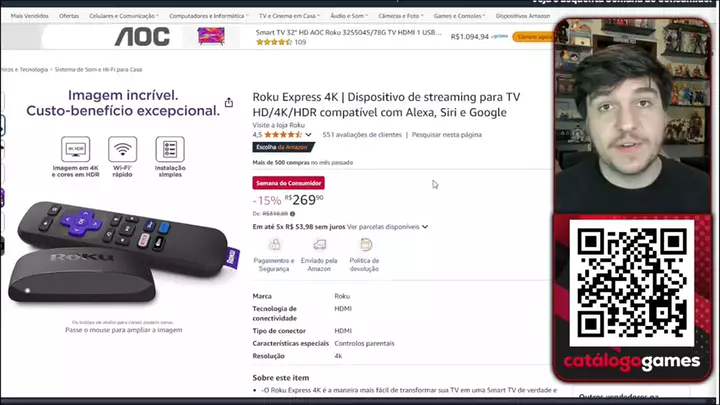The image size is (720, 405).
Task: Select Ofertas in nav bar
Action: pos(69,16)
